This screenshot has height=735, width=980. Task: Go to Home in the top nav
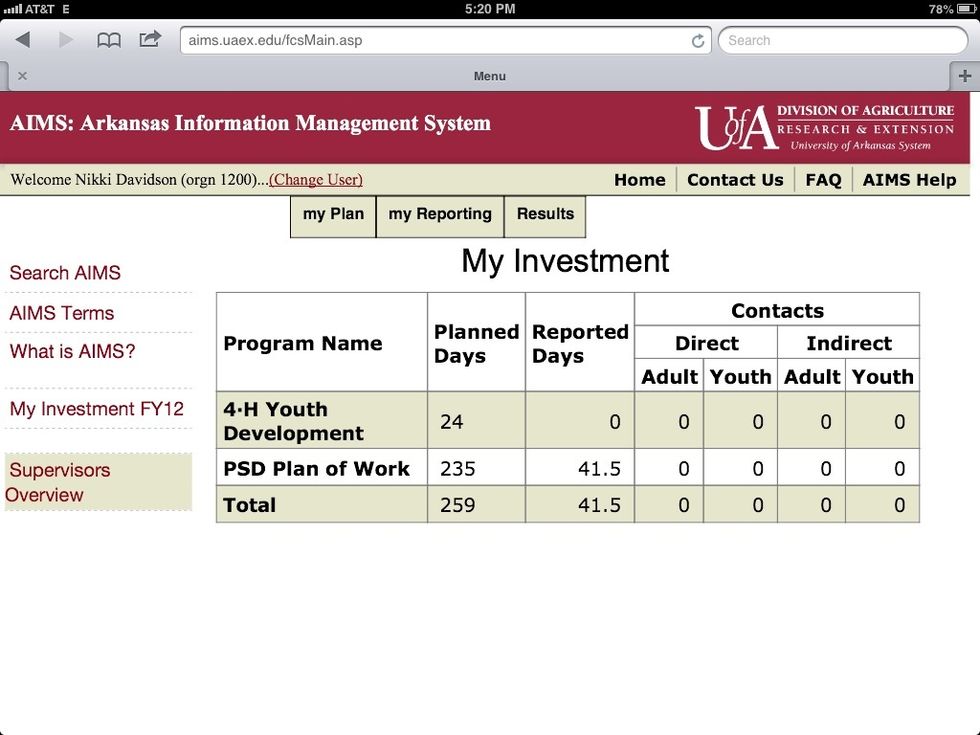[x=639, y=180]
